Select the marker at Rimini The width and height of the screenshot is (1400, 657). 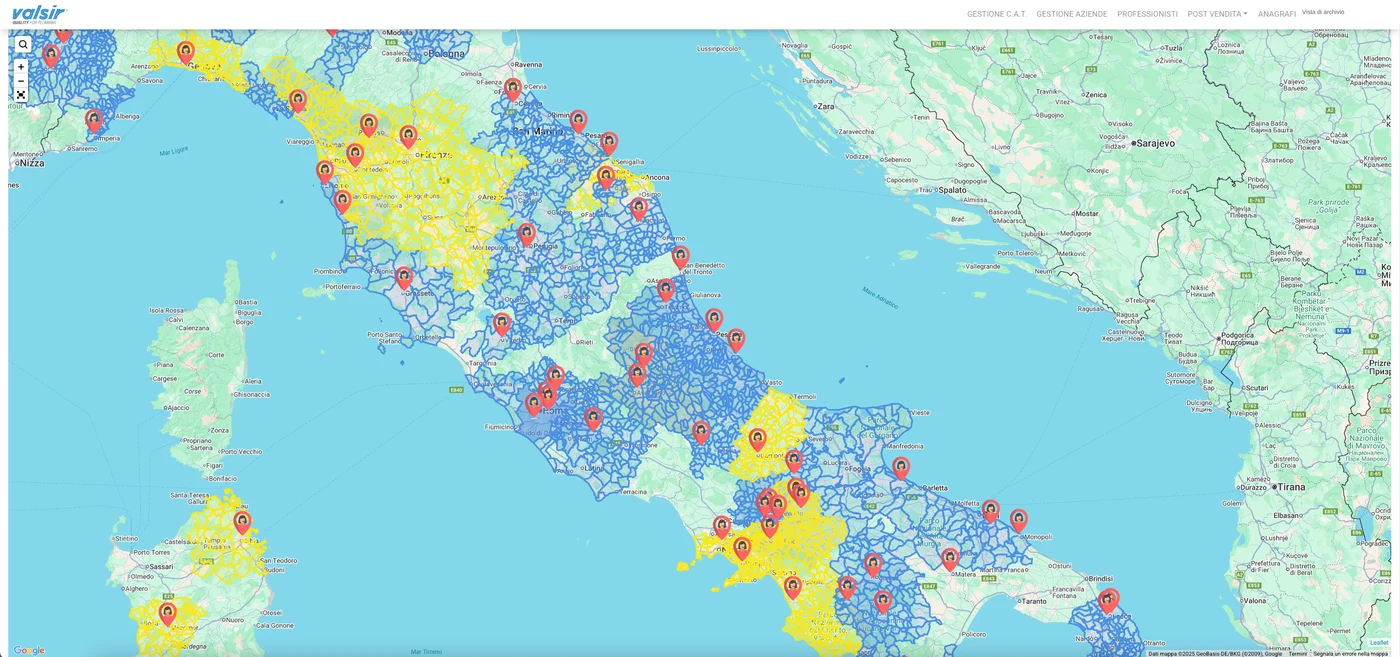(578, 121)
